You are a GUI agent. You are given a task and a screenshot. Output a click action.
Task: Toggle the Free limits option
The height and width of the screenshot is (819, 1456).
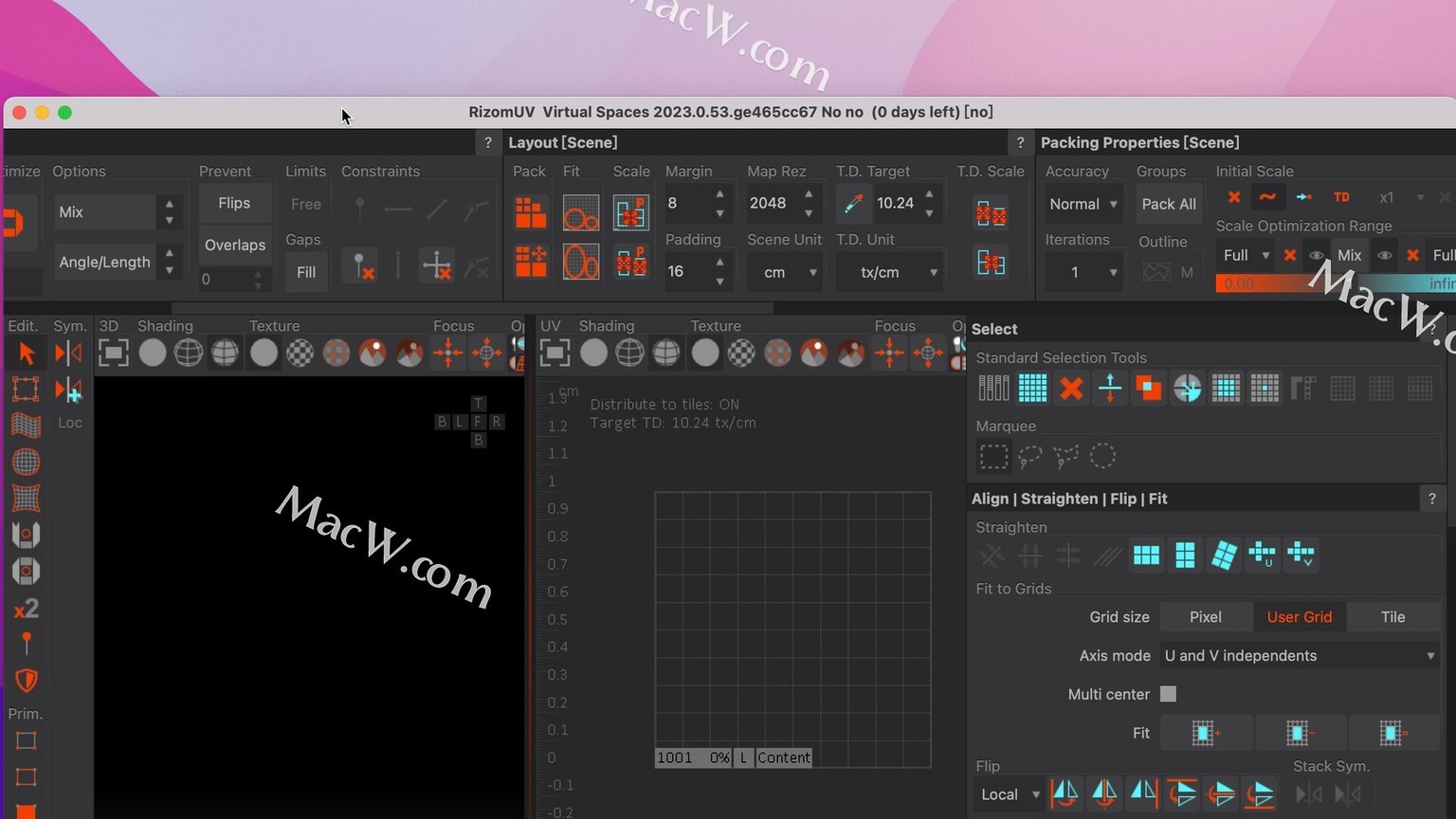306,204
